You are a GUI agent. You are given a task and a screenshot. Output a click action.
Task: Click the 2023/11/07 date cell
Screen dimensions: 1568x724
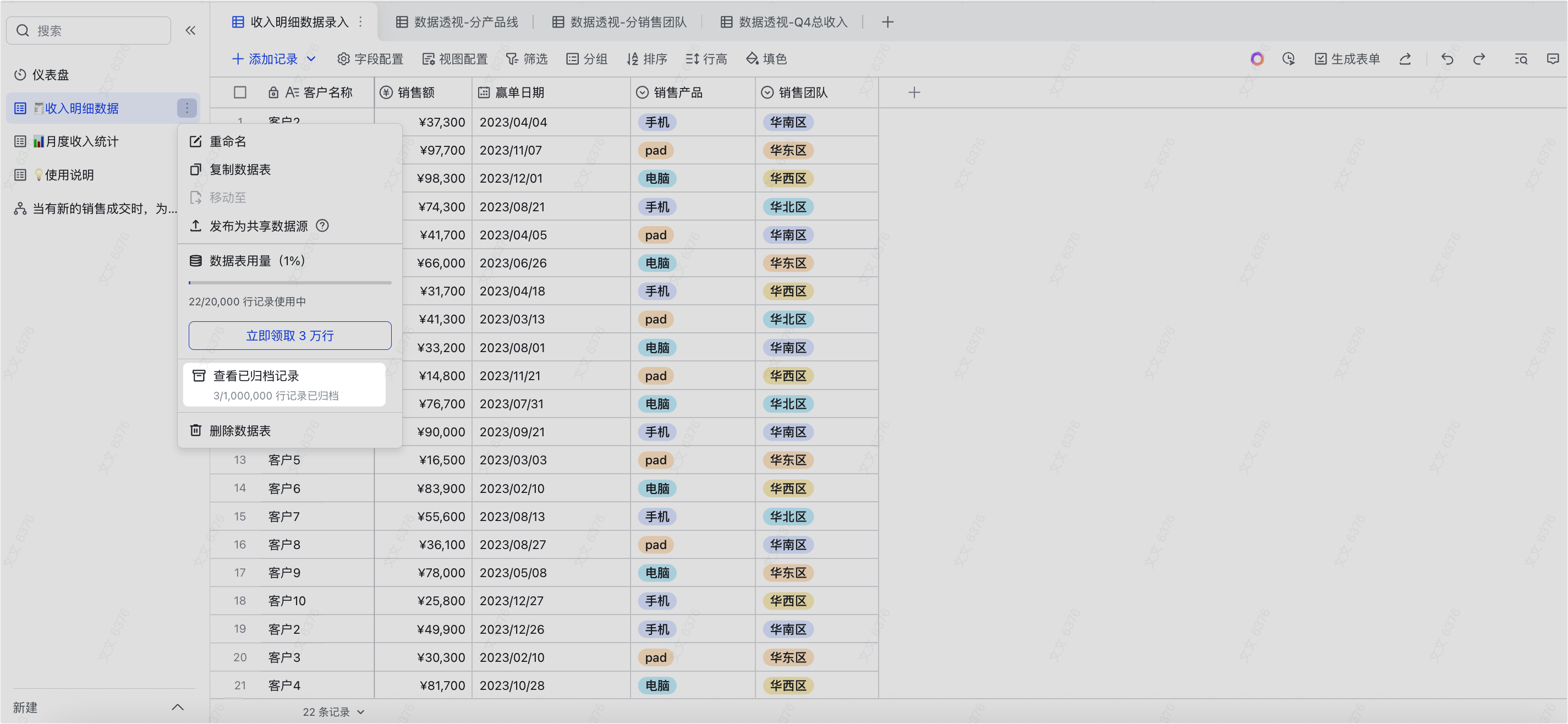click(x=551, y=150)
